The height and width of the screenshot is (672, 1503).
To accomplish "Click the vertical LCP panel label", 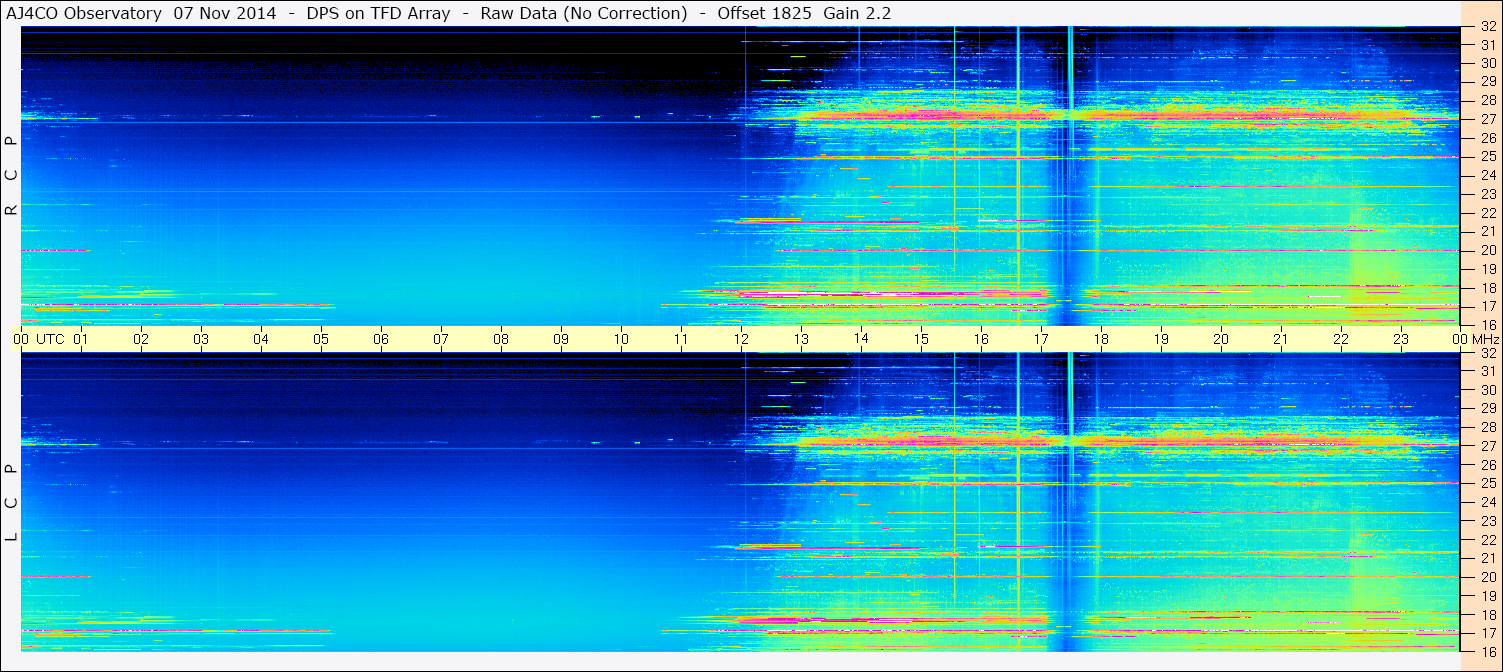I will pos(11,503).
